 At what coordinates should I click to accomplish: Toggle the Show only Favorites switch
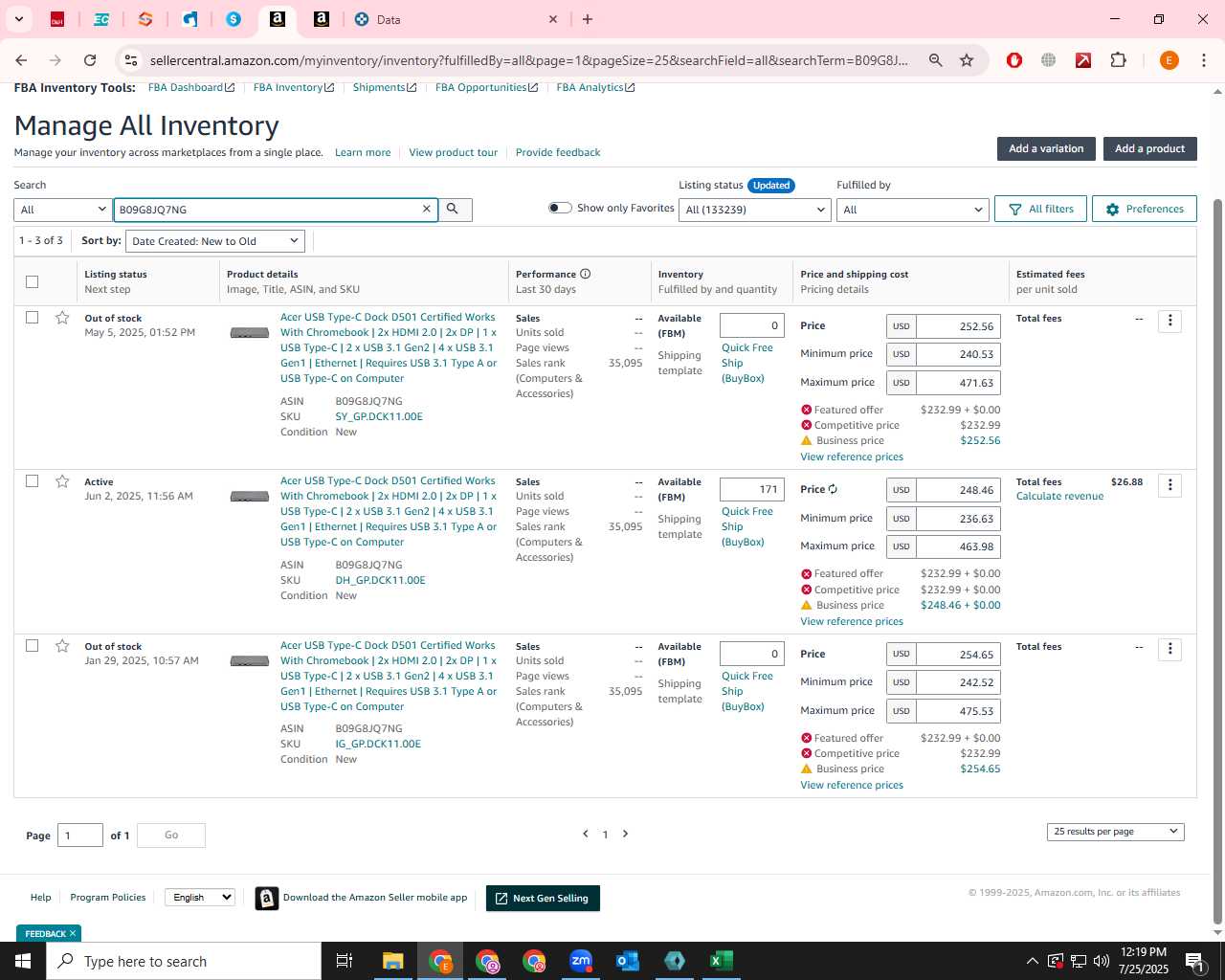tap(560, 208)
